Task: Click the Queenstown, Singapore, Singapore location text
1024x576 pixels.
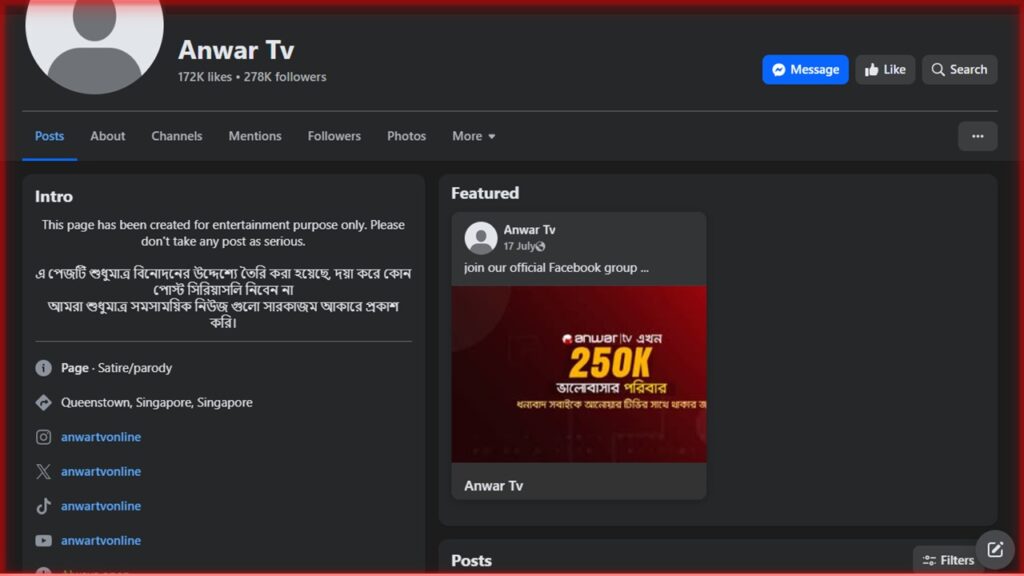Action: pos(157,403)
